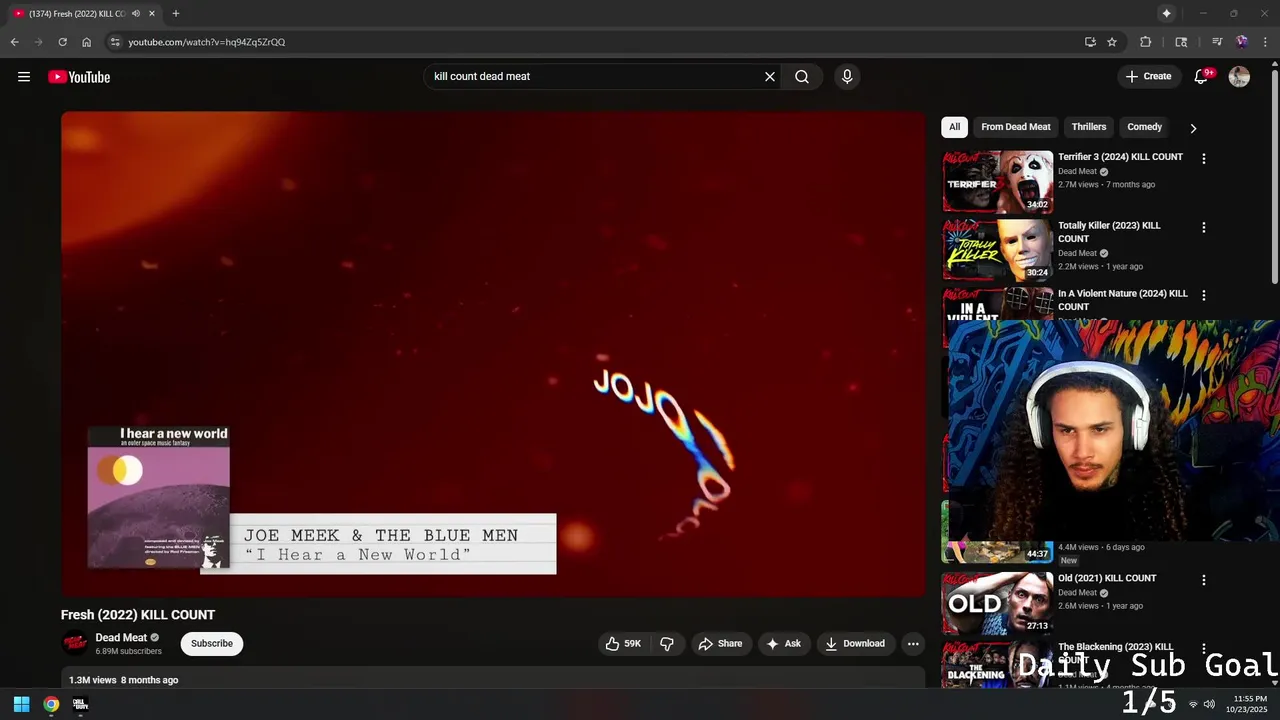1280x720 pixels.
Task: Open the Chrome profile avatar
Action: 1242,42
